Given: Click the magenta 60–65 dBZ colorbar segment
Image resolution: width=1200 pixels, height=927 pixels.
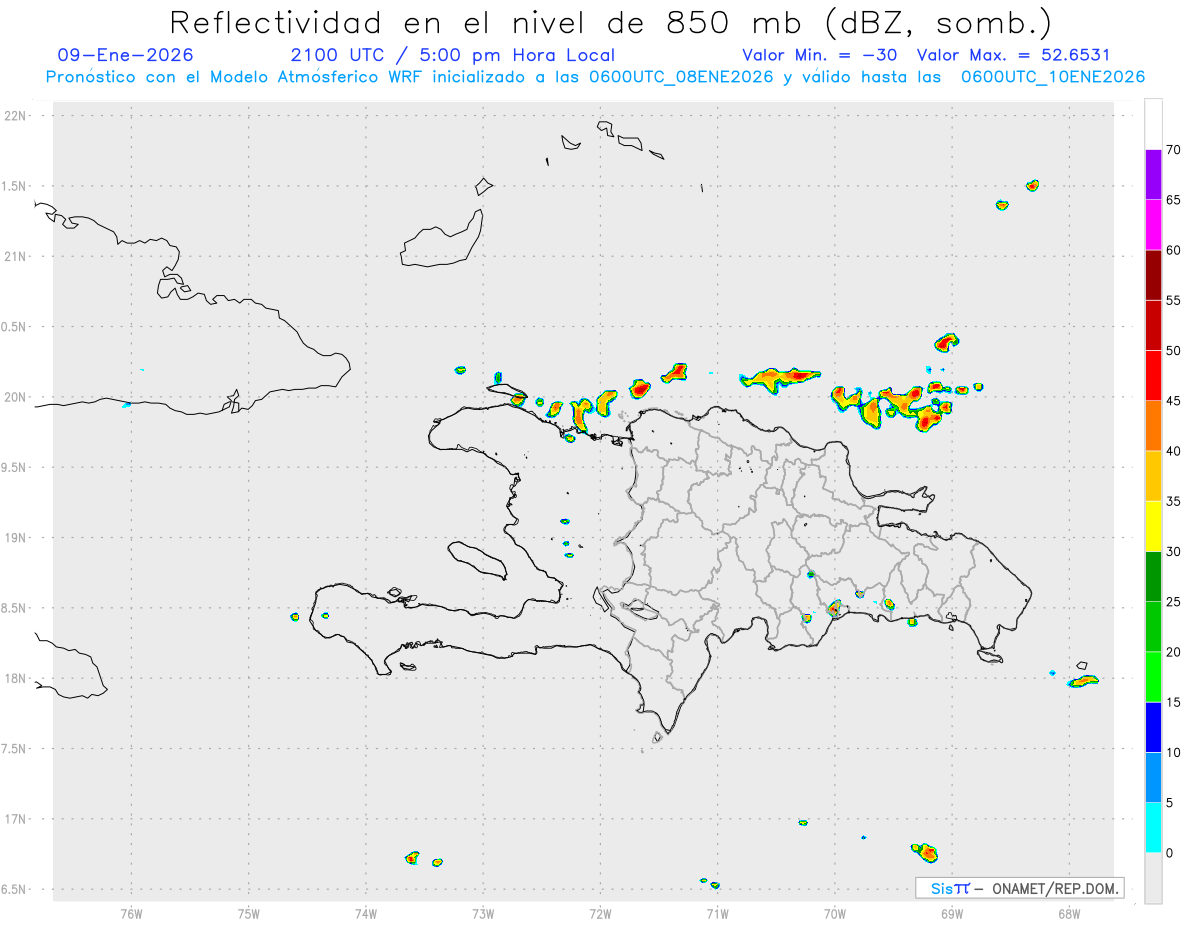Looking at the screenshot, I should [x=1153, y=224].
